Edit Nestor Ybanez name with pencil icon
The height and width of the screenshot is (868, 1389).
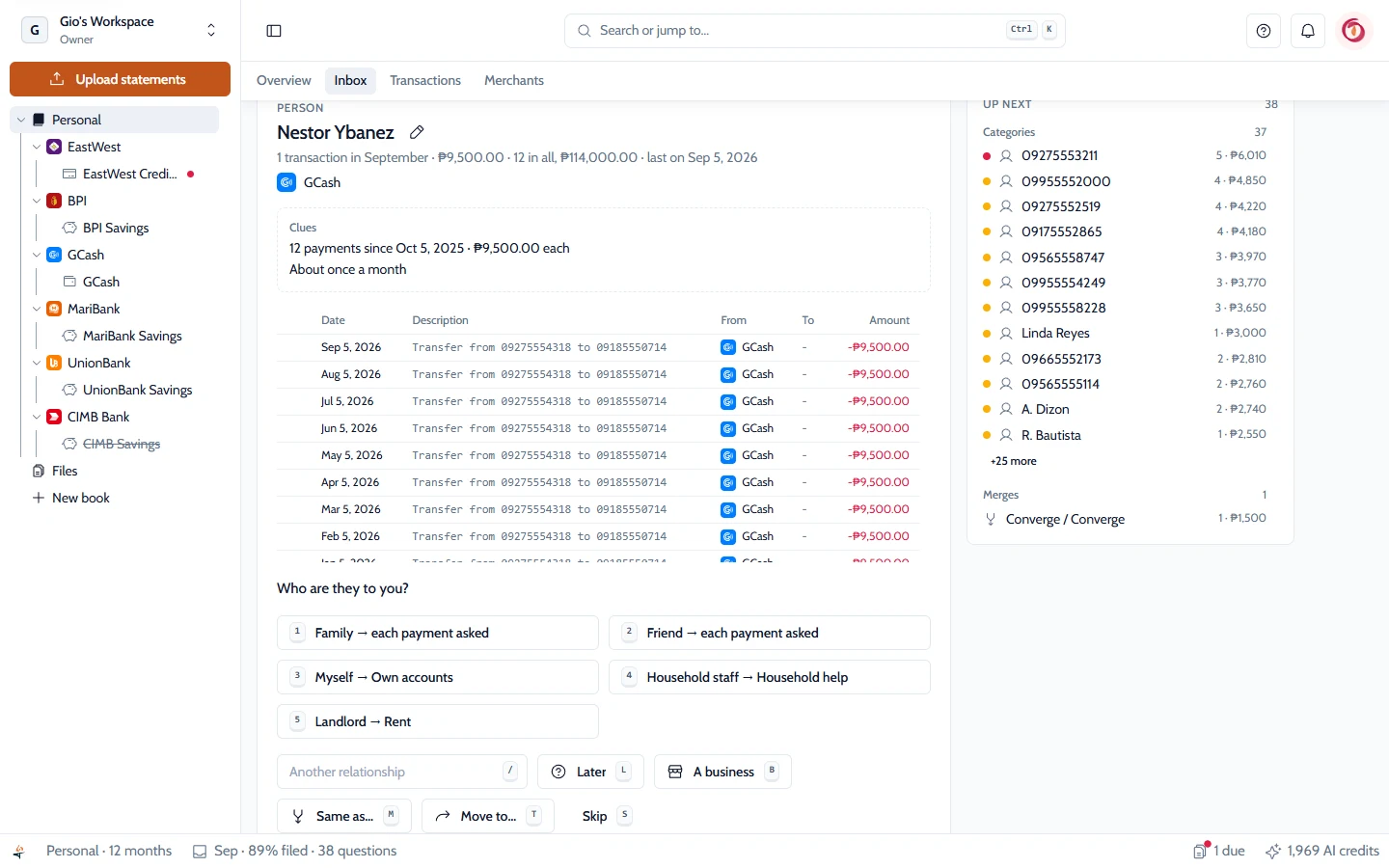[417, 132]
